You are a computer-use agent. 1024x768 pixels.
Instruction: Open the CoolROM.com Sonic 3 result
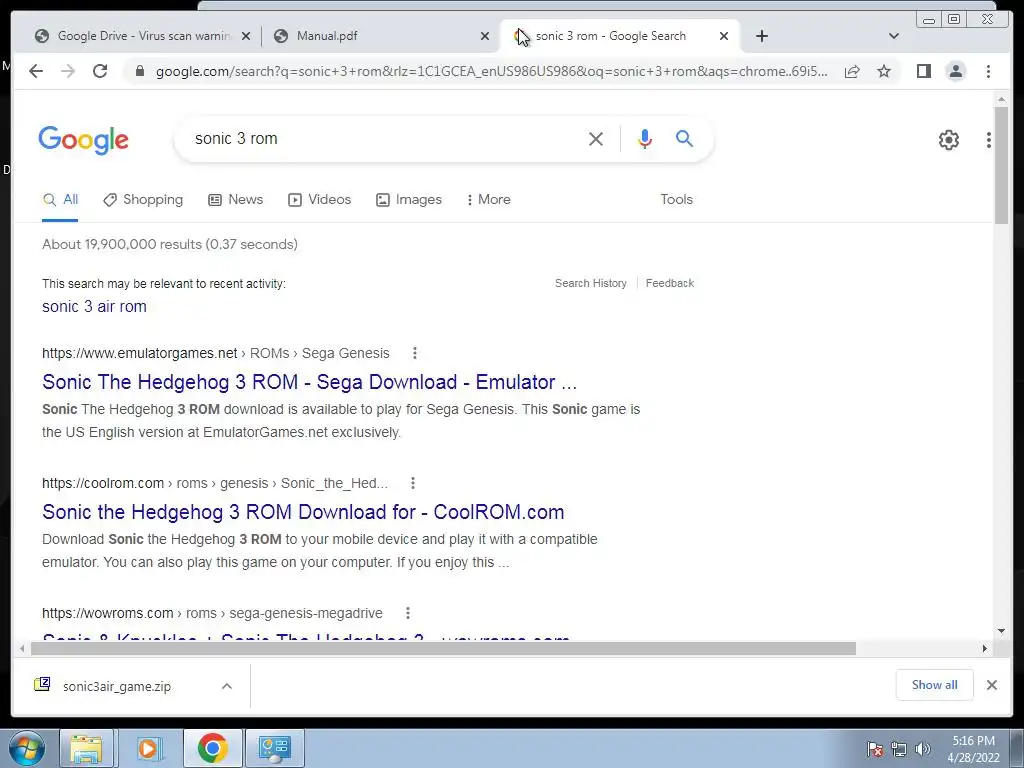(303, 512)
